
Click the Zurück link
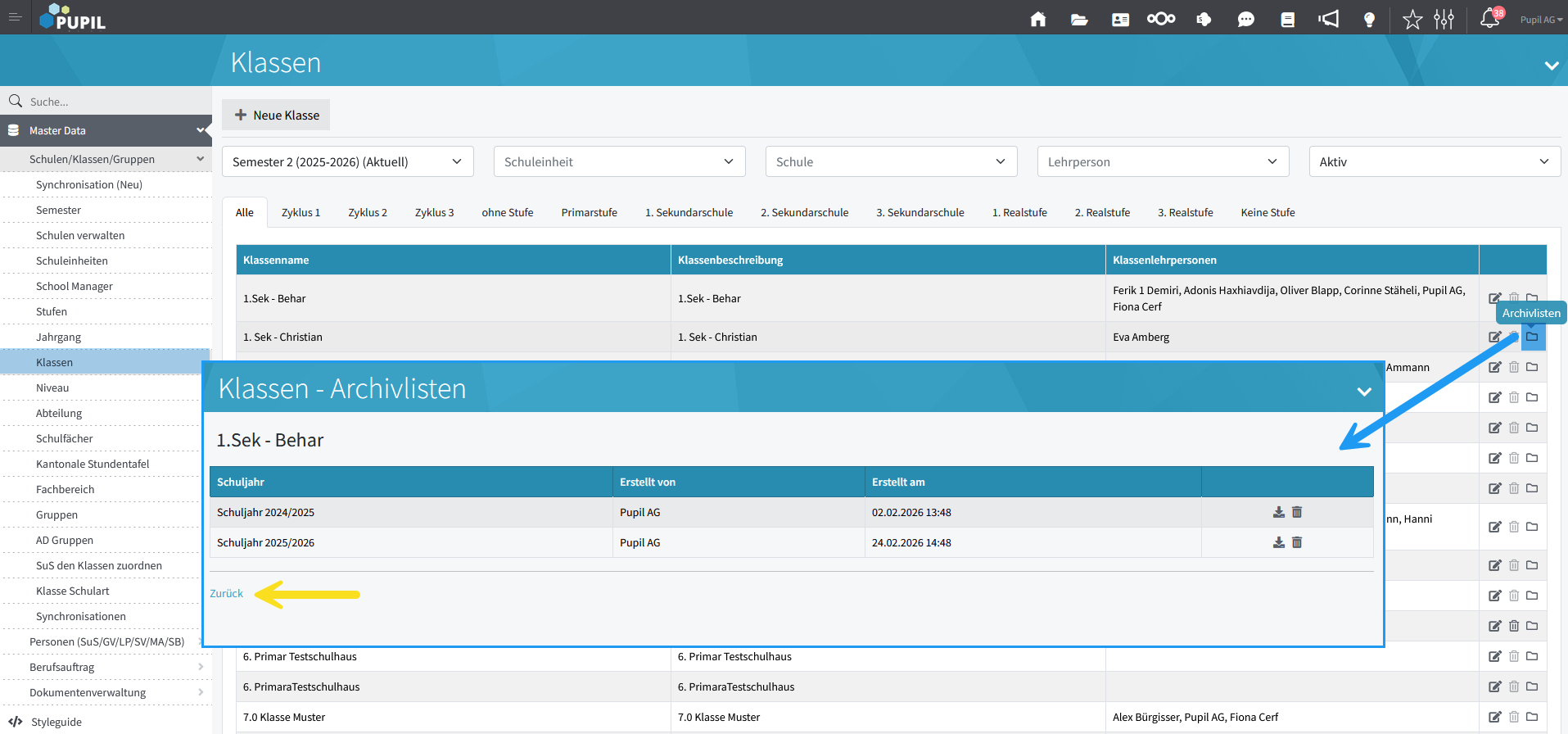[x=226, y=593]
